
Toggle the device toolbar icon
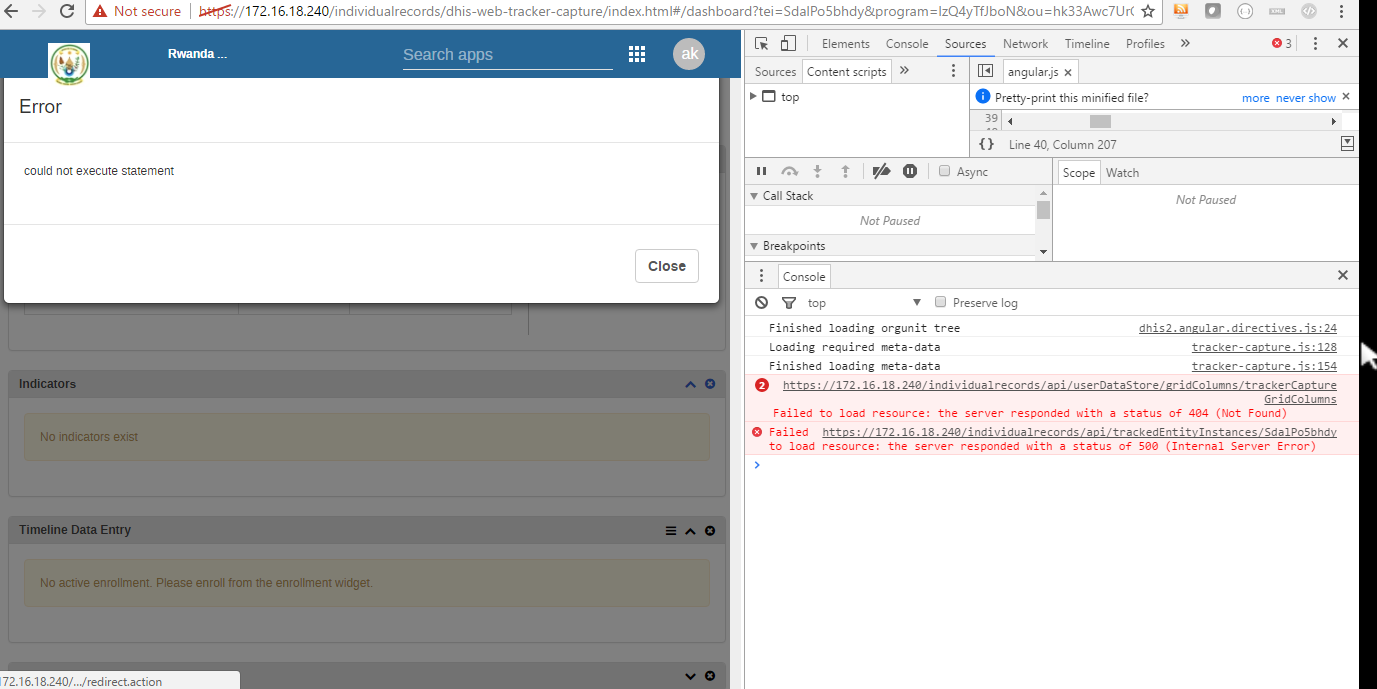tap(788, 44)
